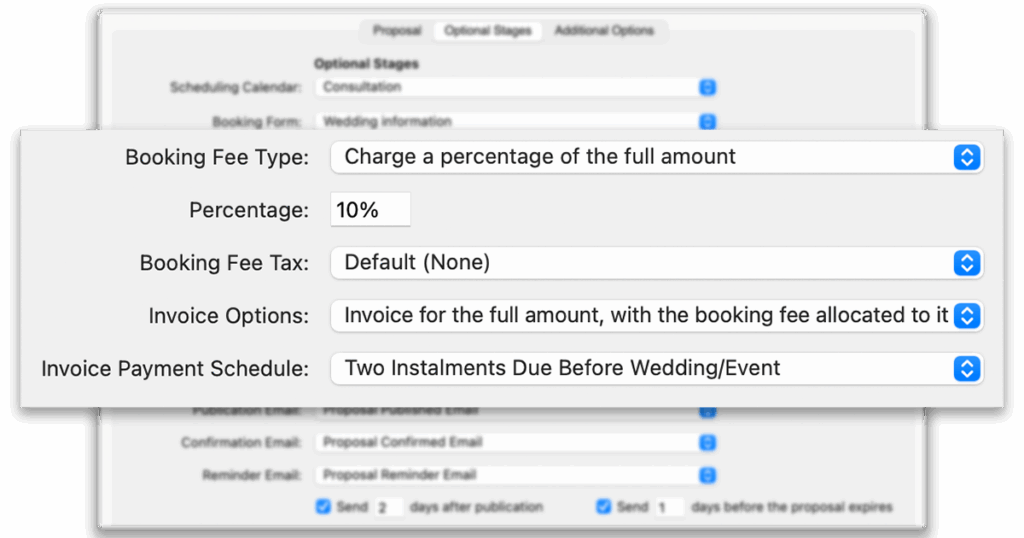Screen dimensions: 1024x538
Task: Open 'Charge a percentage of the full amount' menu
Action: tap(656, 157)
